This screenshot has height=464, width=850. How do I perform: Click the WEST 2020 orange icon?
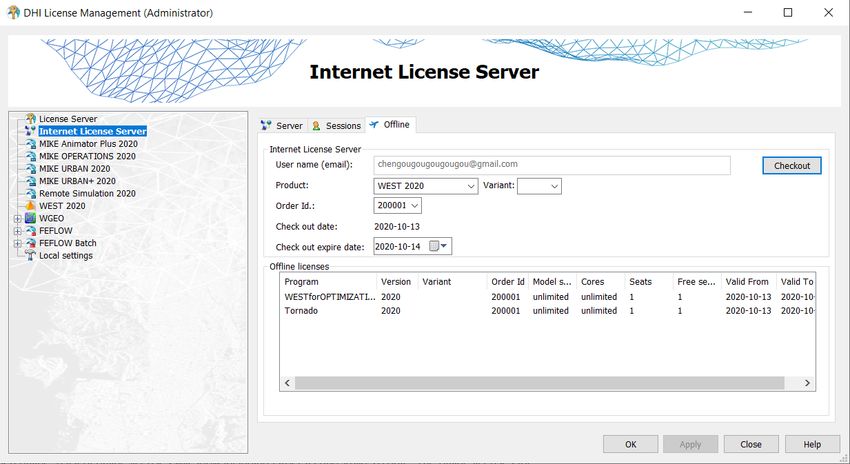(30, 206)
